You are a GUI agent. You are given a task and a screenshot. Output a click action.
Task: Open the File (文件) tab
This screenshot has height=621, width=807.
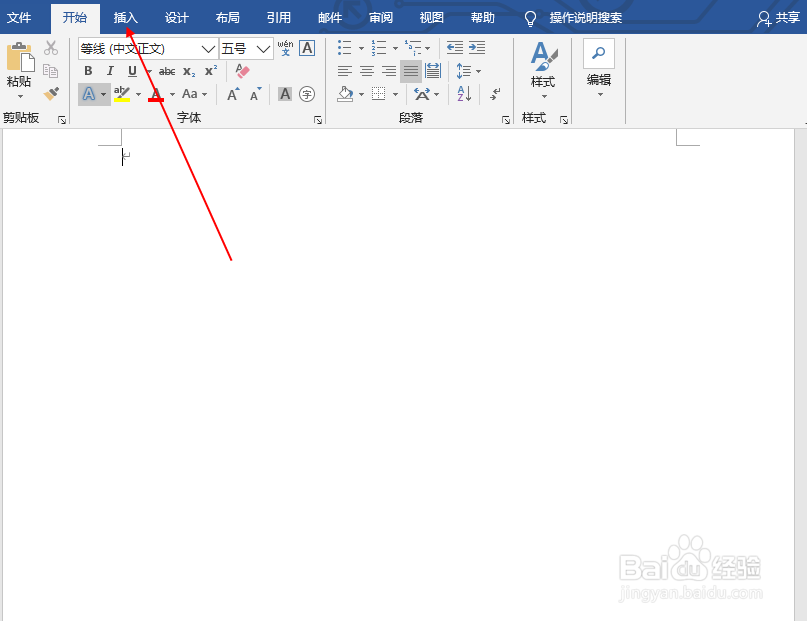19,18
